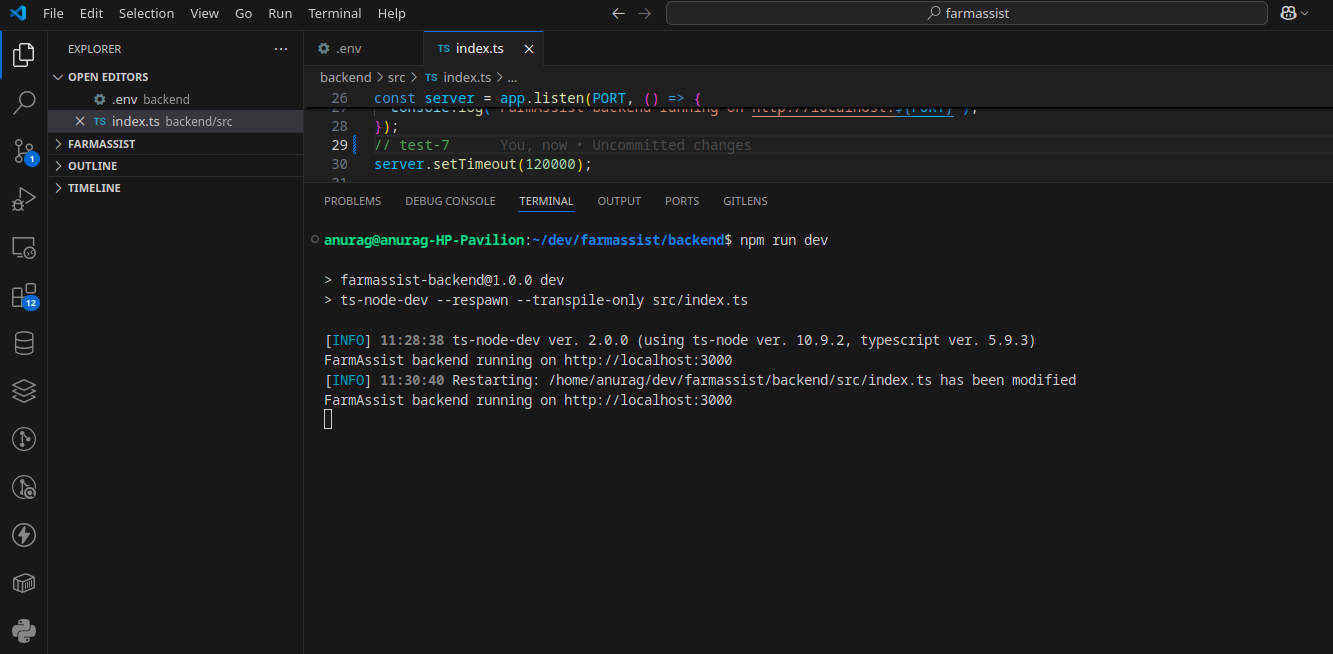Collapse the Open Editors section

pos(58,77)
